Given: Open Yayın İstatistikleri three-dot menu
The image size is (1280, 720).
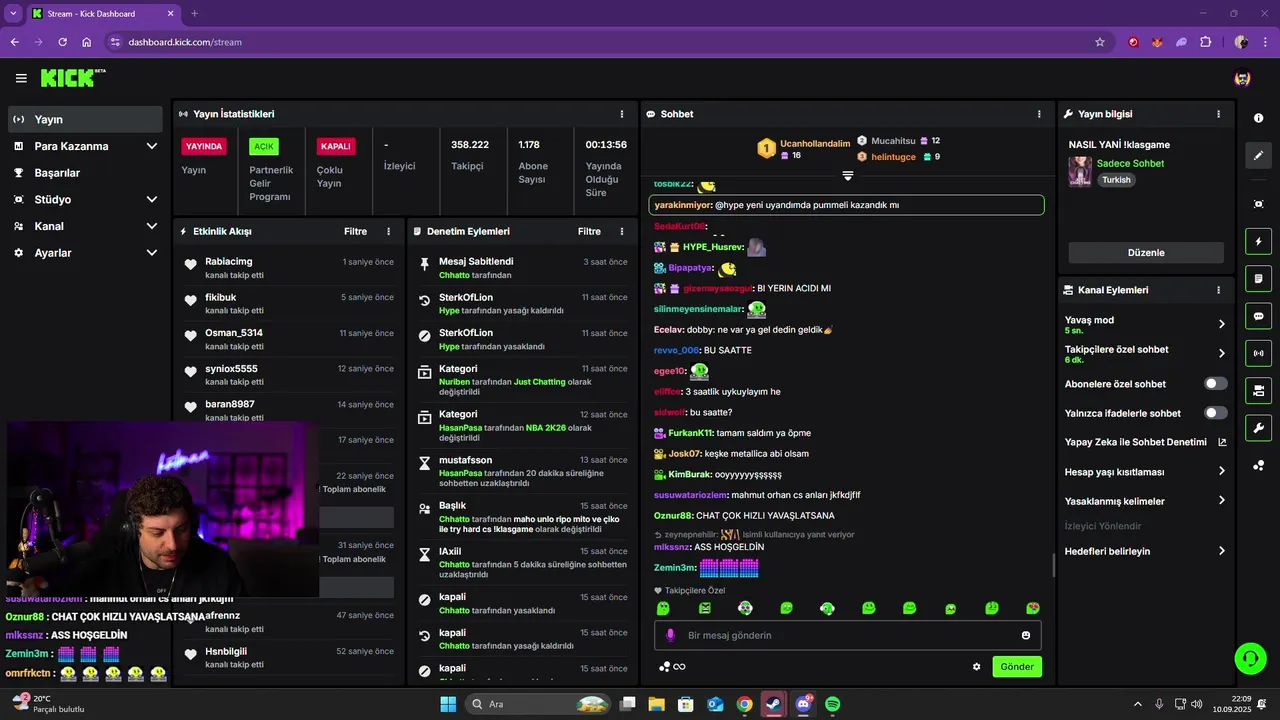Looking at the screenshot, I should click(x=622, y=114).
